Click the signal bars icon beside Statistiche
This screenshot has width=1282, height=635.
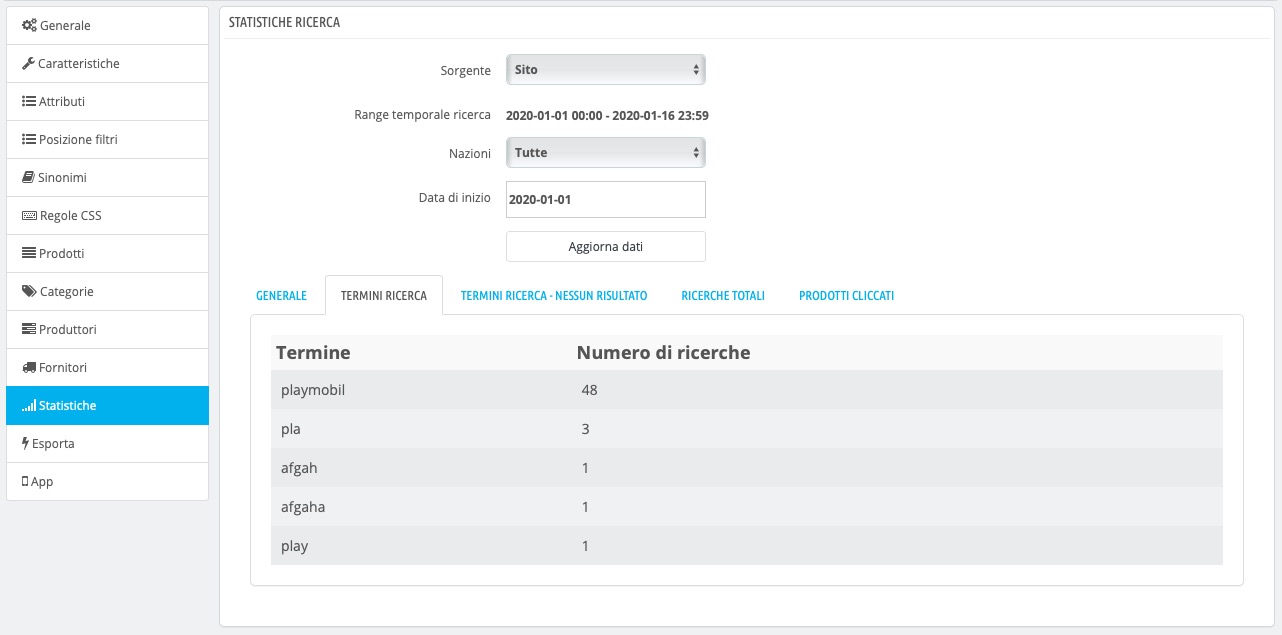tap(29, 406)
